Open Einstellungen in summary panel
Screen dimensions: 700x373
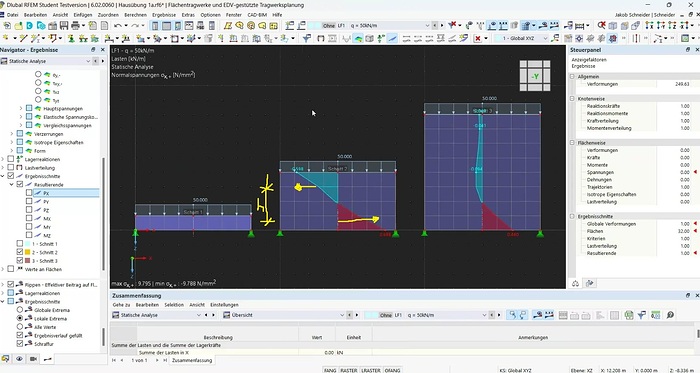click(x=224, y=305)
